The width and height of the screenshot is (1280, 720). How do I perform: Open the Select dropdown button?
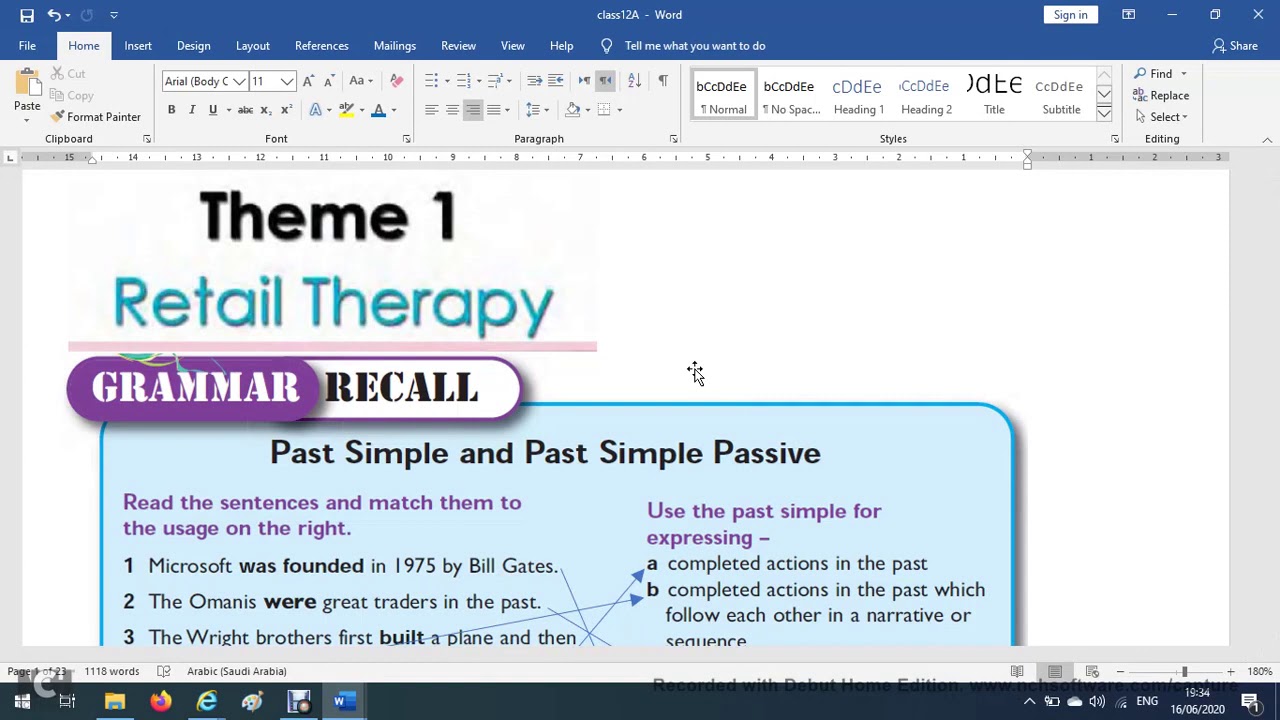click(1161, 117)
